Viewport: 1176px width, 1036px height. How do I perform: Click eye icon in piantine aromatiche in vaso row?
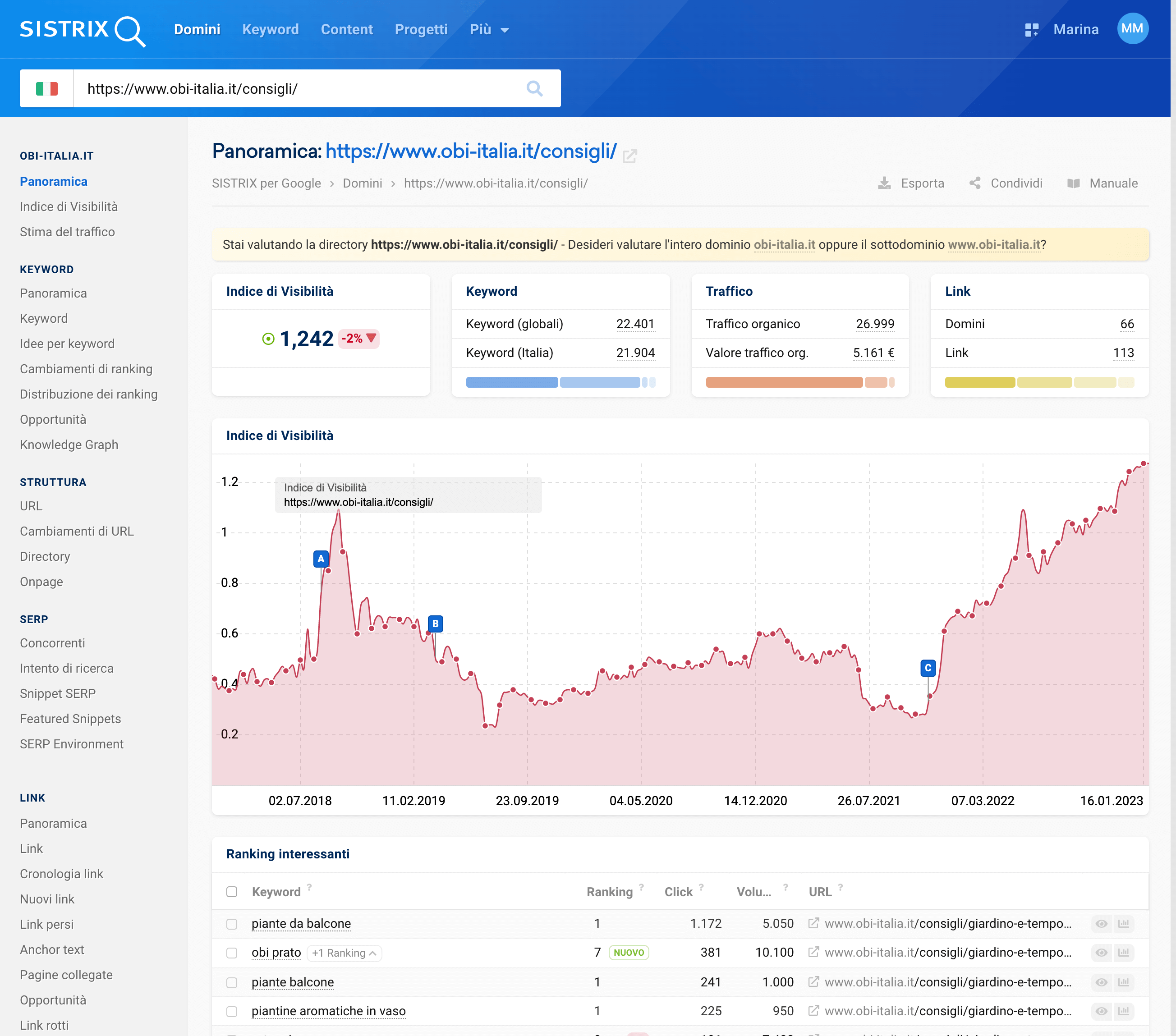pos(1101,1011)
